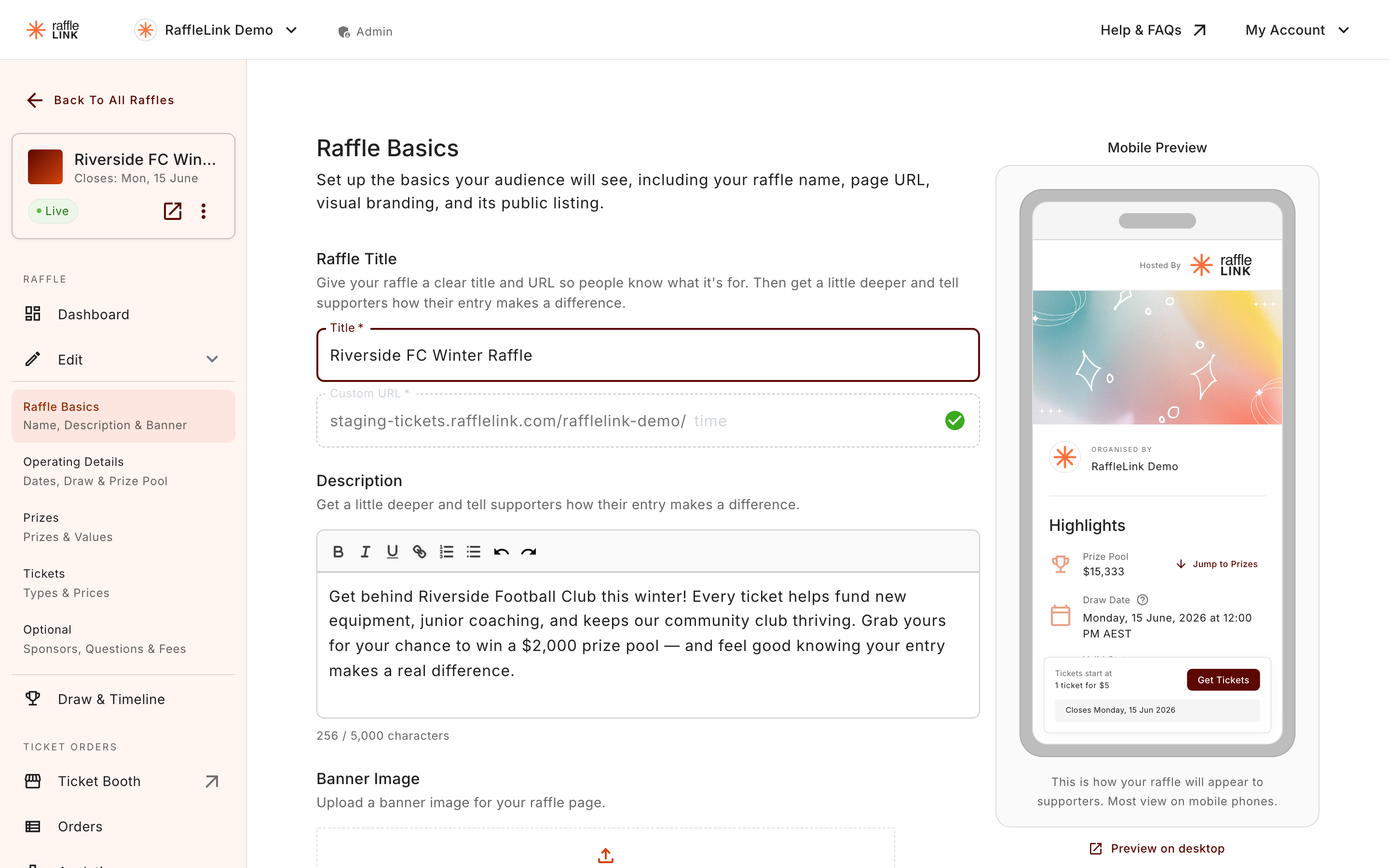Click the 'Mobile Preview' heading

(x=1157, y=148)
